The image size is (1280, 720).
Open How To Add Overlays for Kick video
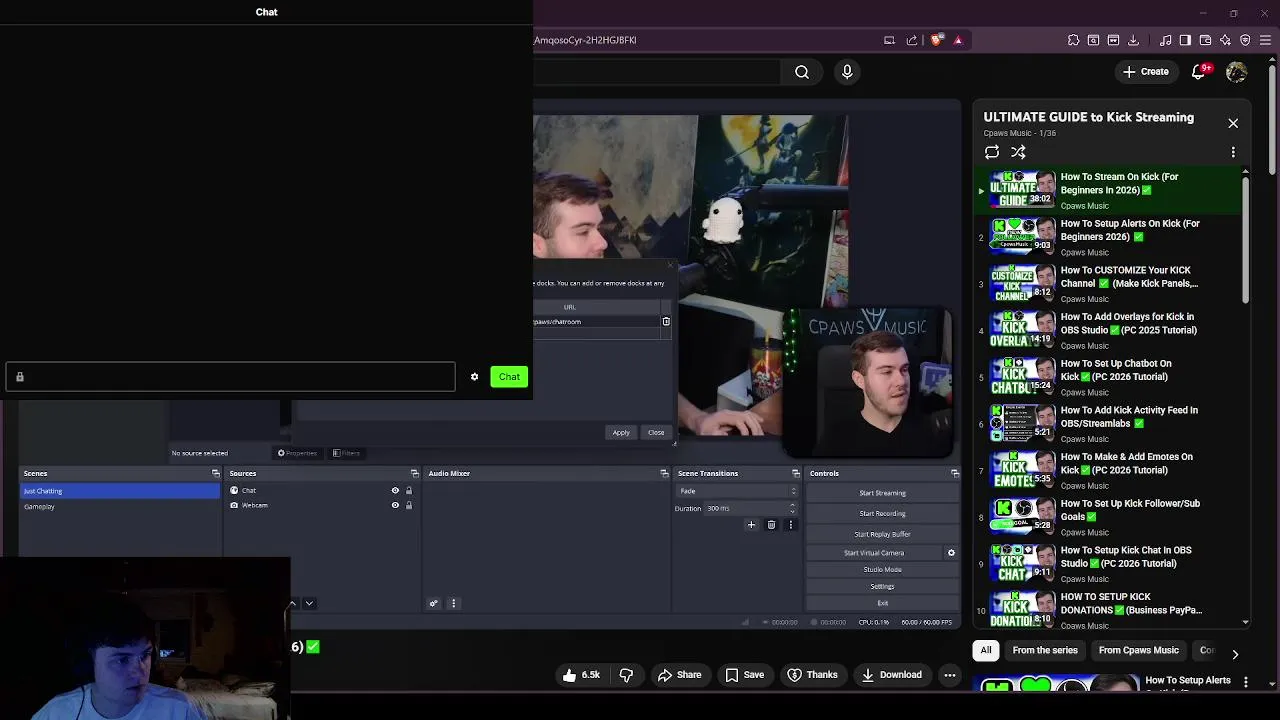(1109, 330)
